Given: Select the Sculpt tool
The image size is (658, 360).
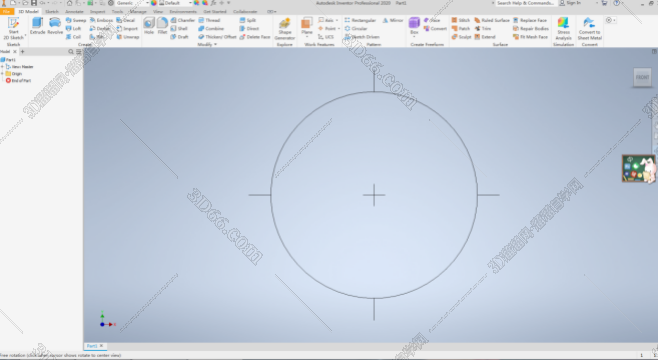Looking at the screenshot, I should coord(461,37).
